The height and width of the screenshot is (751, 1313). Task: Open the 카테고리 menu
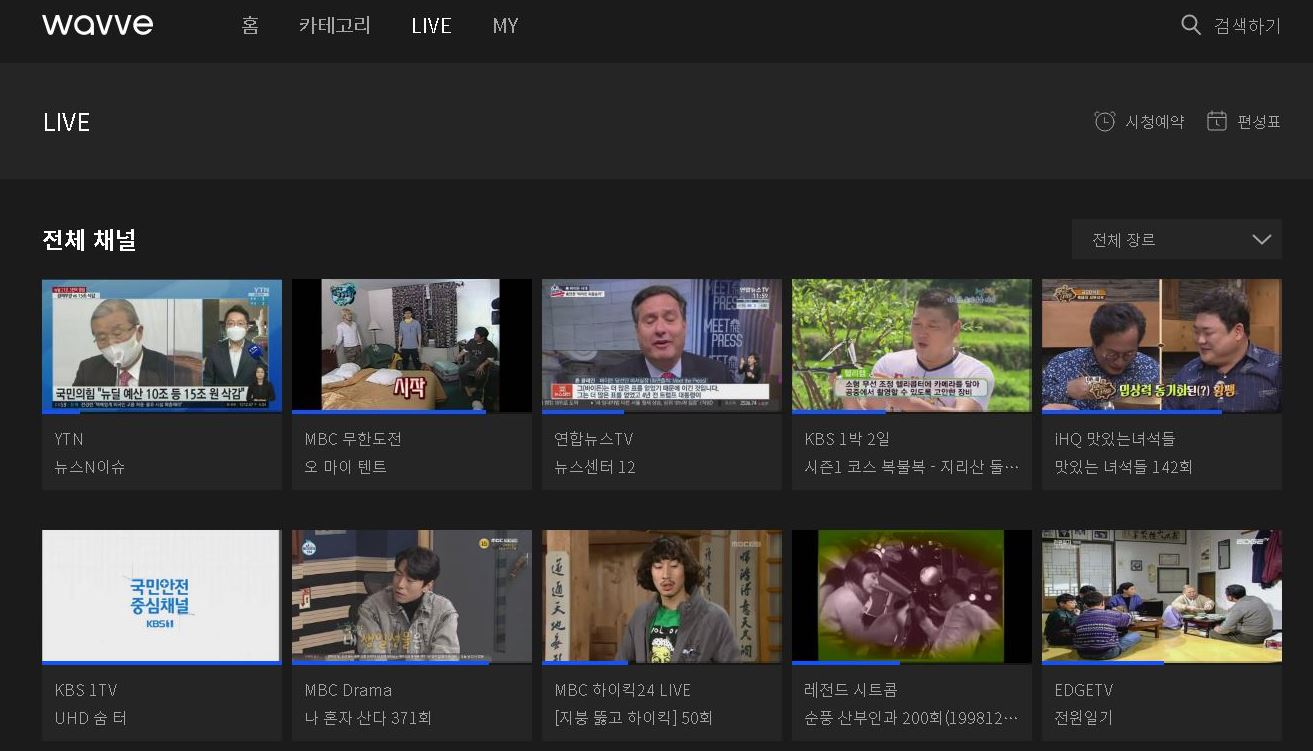(x=334, y=26)
